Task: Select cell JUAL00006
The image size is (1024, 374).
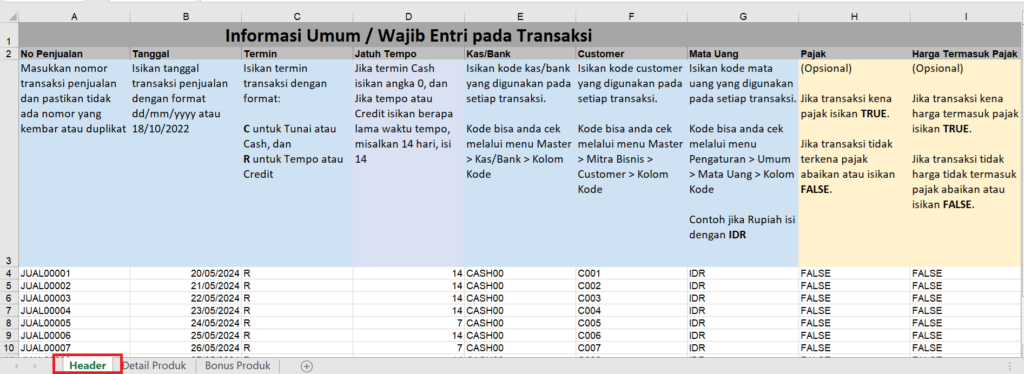Action: pyautogui.click(x=74, y=335)
